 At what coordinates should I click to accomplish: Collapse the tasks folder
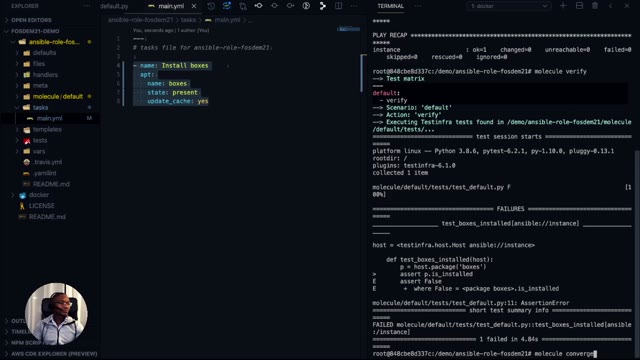coord(40,107)
